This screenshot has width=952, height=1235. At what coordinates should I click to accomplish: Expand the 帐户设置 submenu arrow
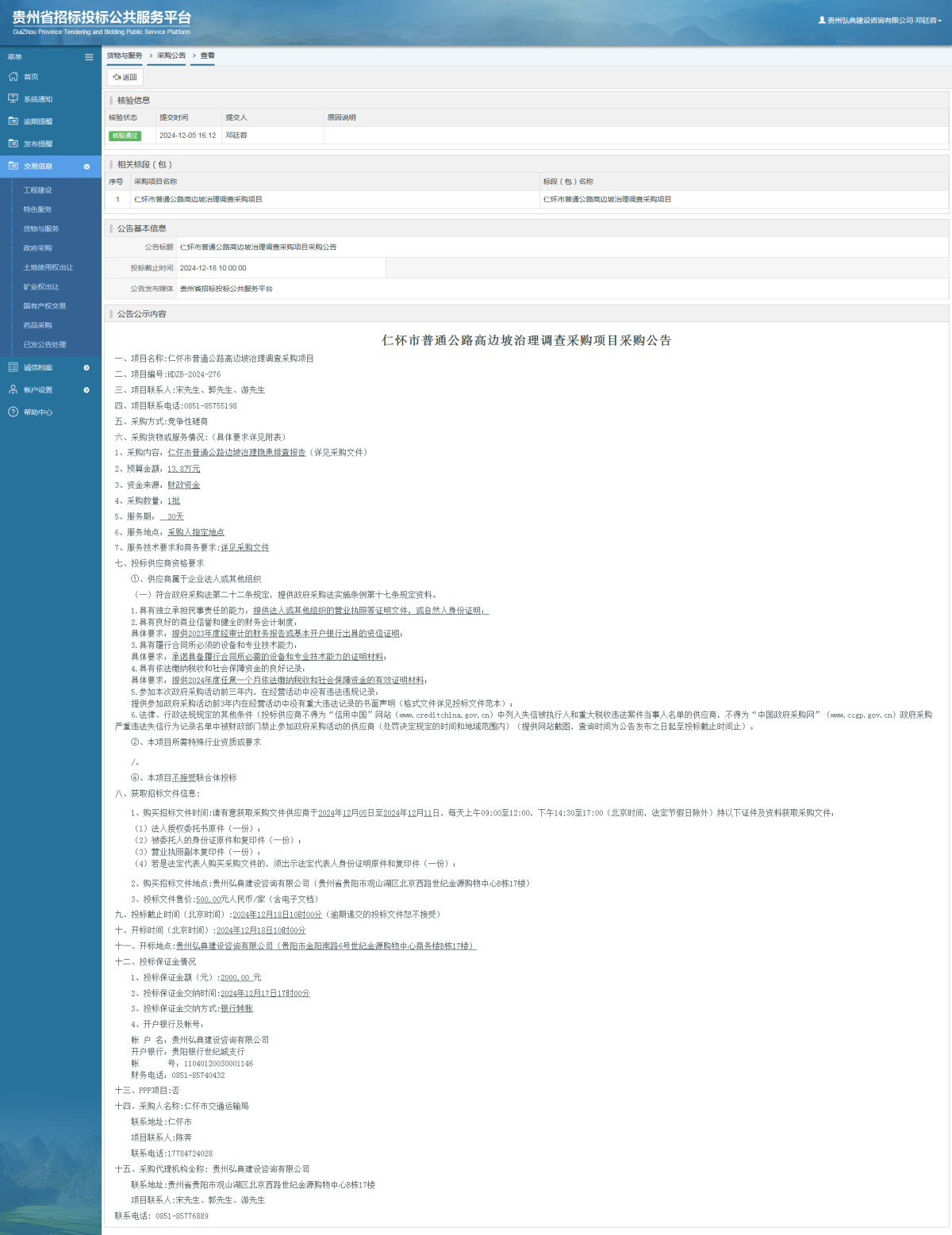[86, 389]
